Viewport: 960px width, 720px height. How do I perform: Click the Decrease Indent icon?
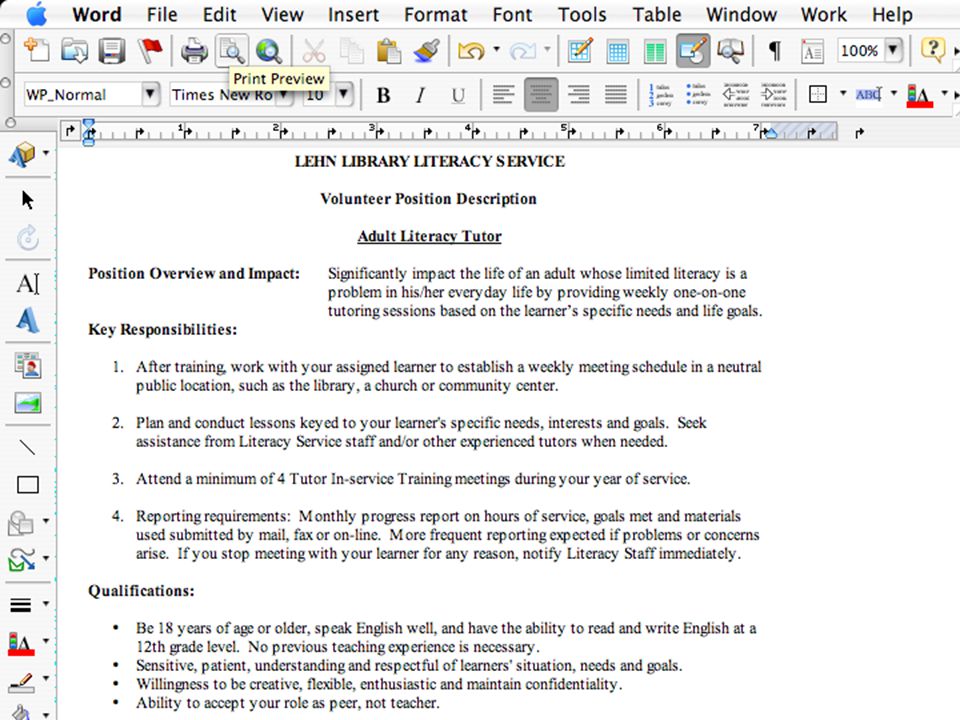click(x=735, y=95)
